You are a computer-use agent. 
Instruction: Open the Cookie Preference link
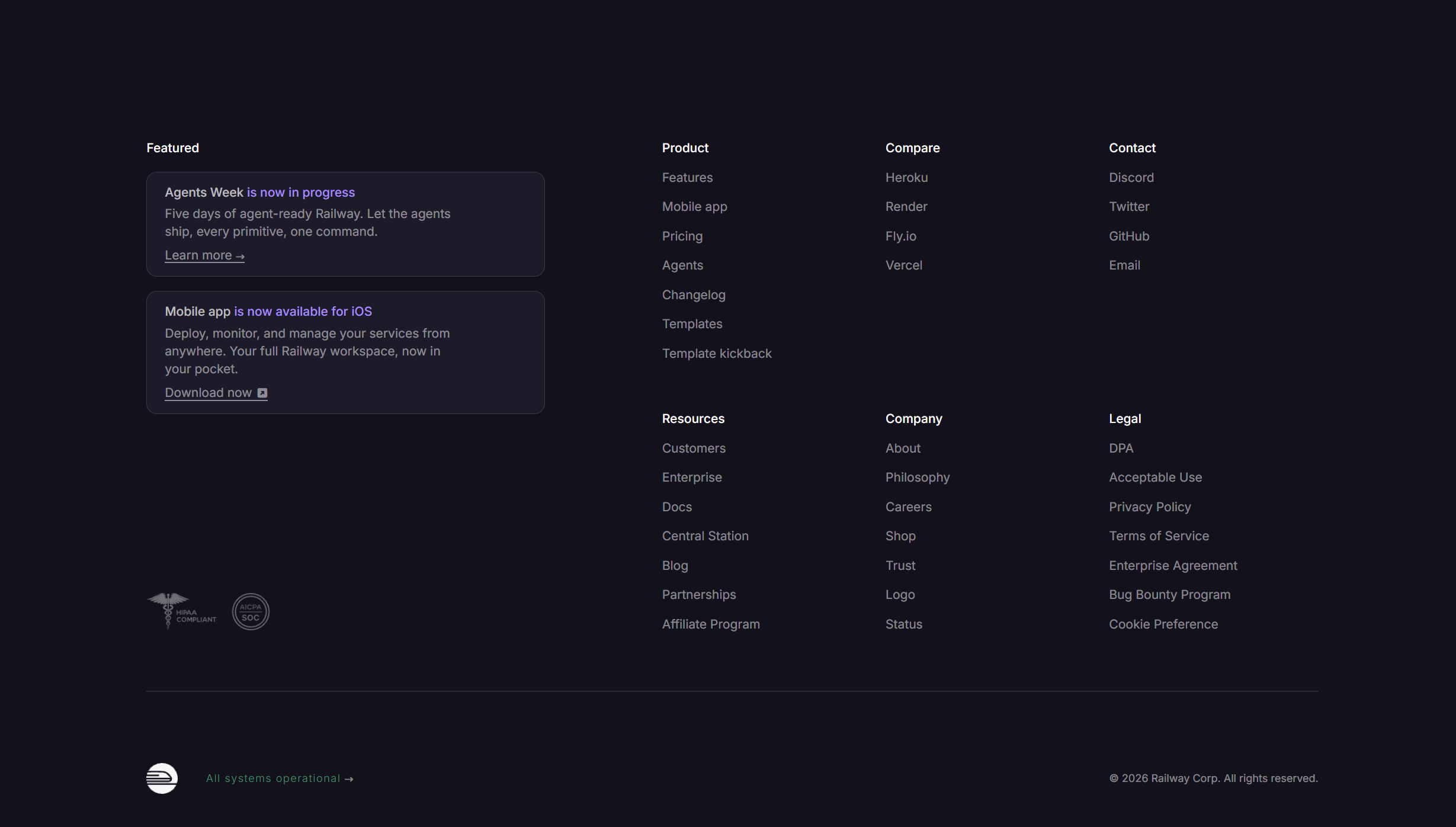(x=1163, y=624)
